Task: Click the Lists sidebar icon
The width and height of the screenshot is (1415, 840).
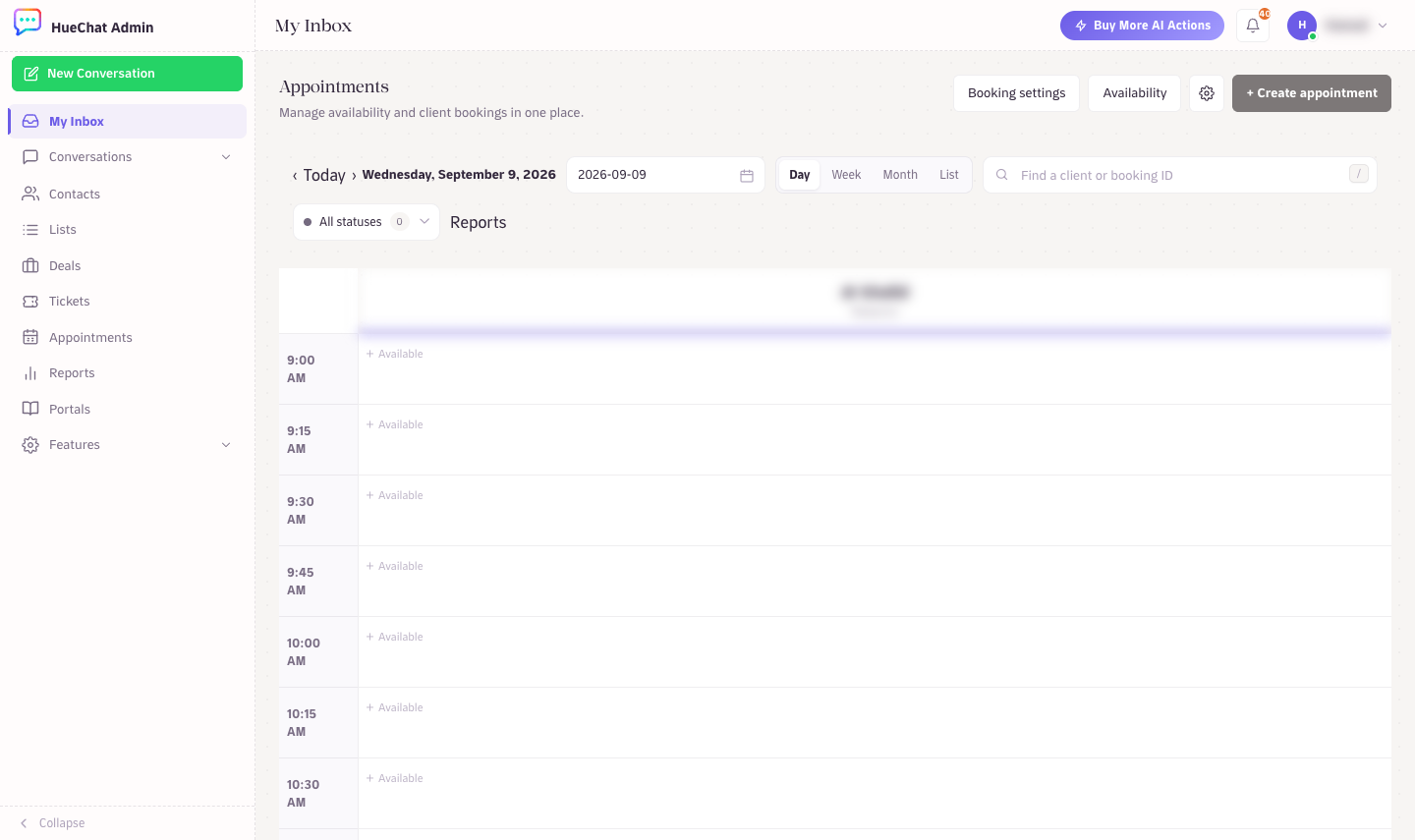Action: click(30, 230)
